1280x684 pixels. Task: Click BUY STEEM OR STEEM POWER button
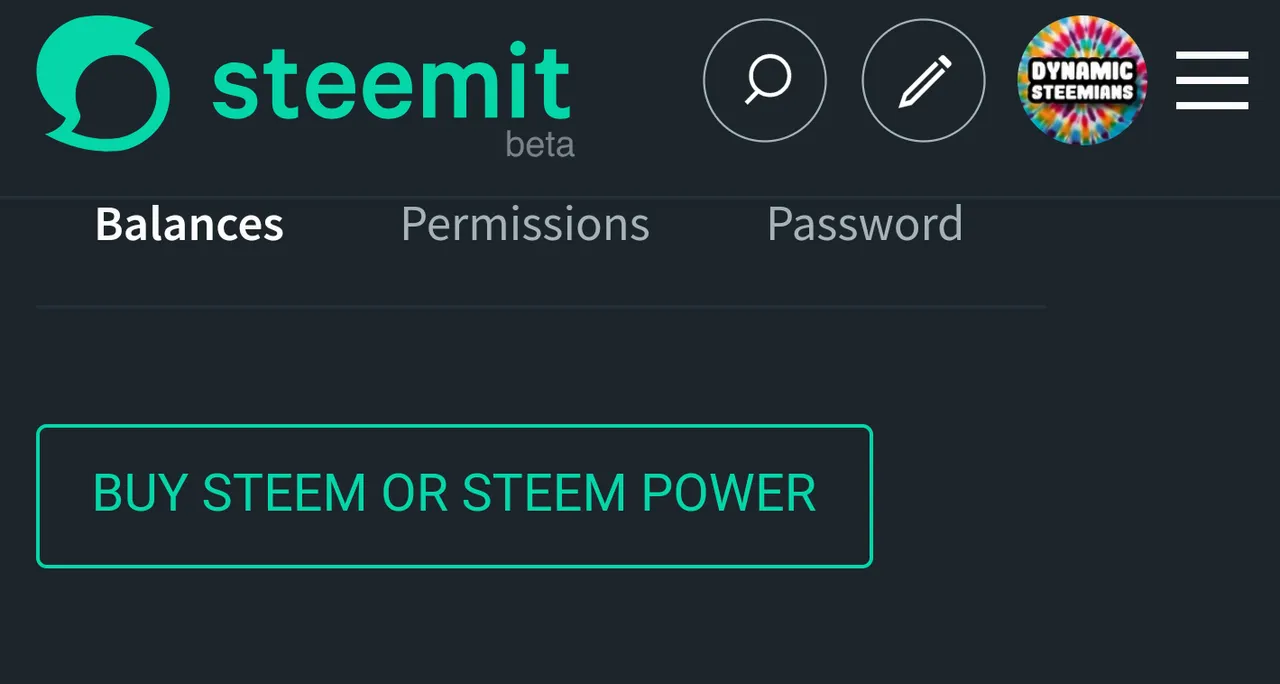[454, 496]
